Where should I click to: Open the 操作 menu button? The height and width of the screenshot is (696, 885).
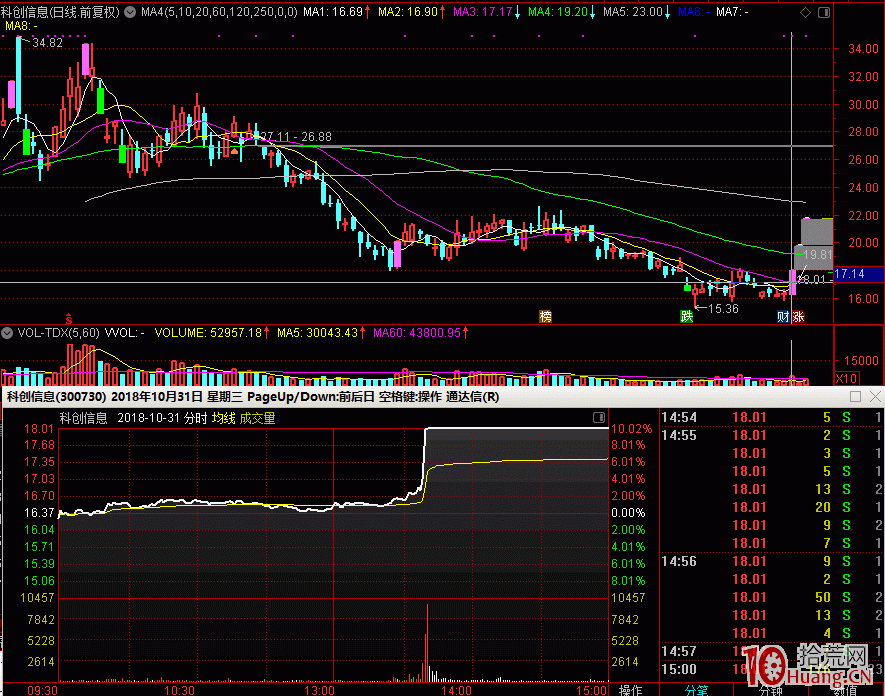point(630,689)
